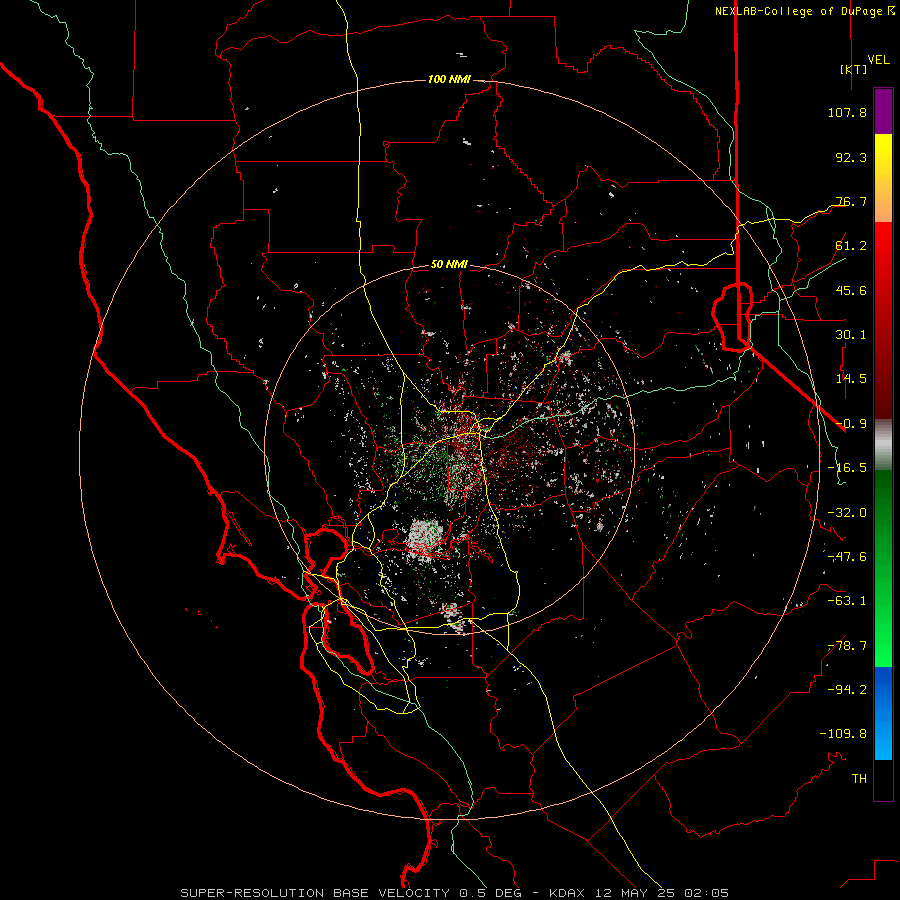Click the -109.8 velocity scale value

pyautogui.click(x=843, y=734)
